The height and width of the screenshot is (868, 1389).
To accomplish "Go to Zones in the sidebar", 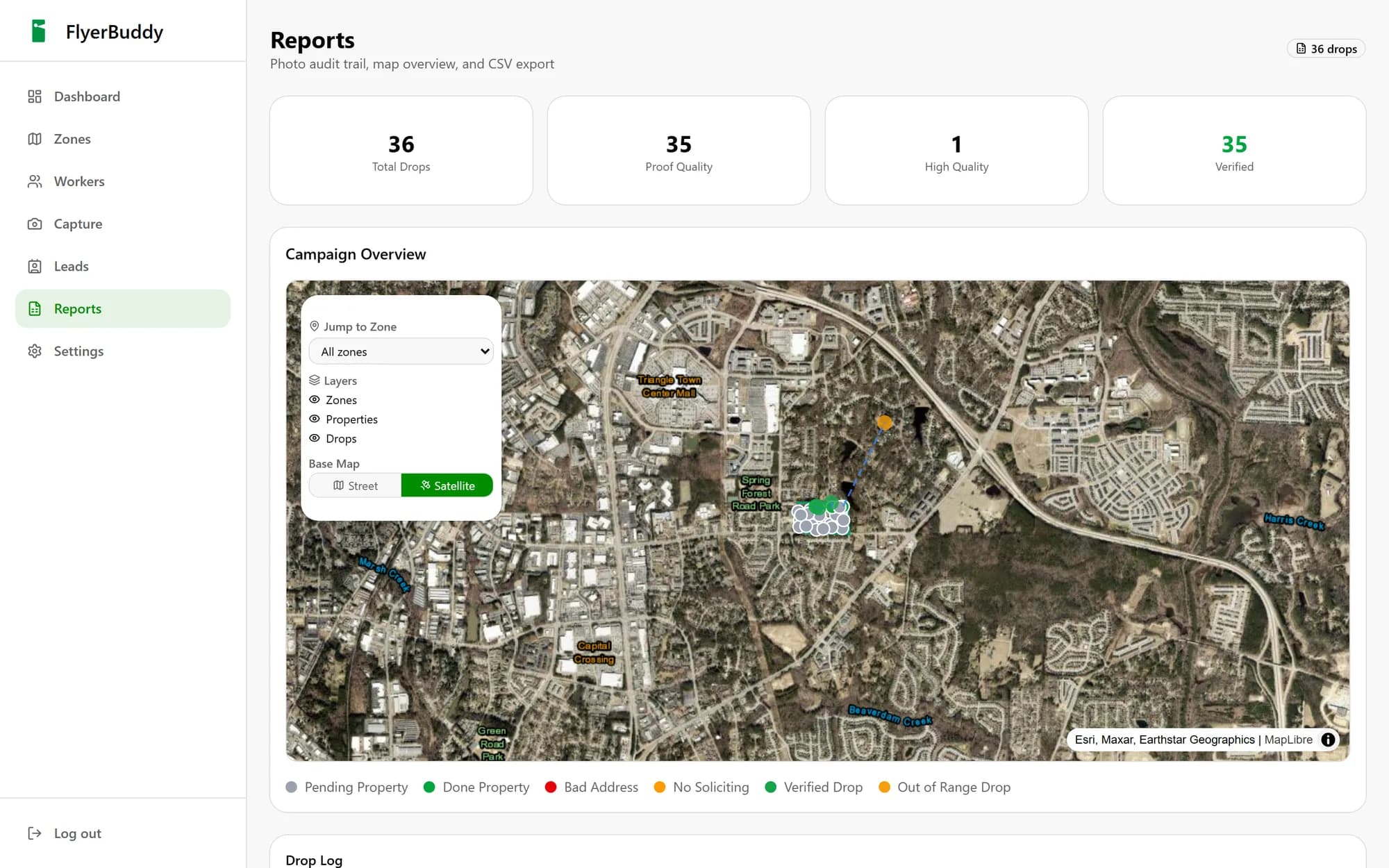I will [123, 139].
